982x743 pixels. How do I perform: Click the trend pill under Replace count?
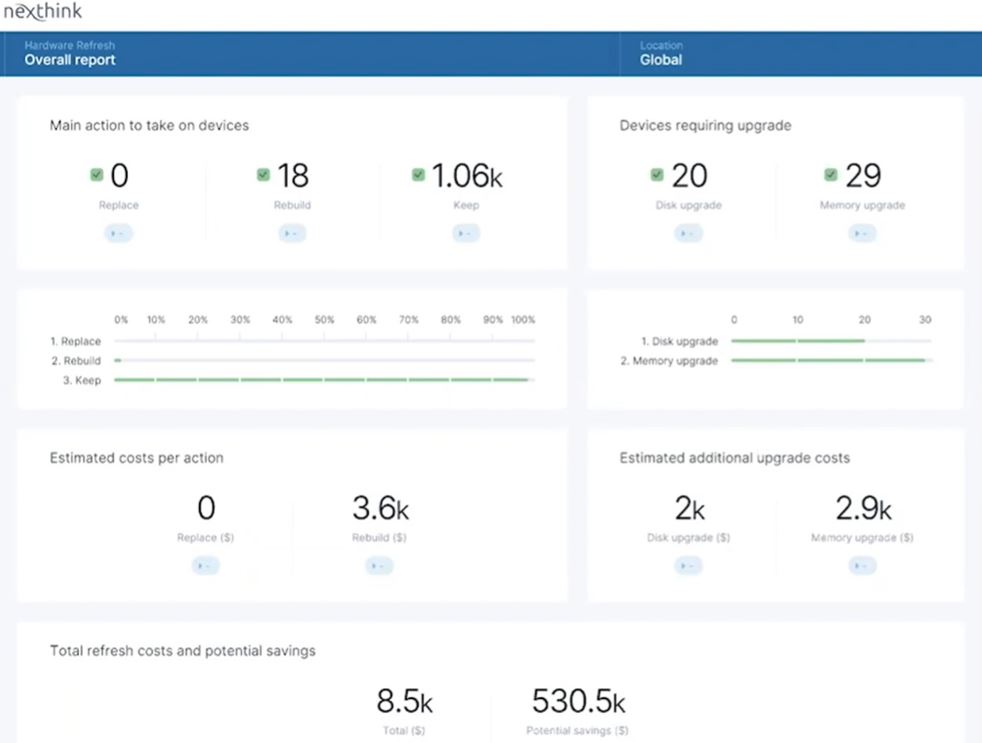118,233
